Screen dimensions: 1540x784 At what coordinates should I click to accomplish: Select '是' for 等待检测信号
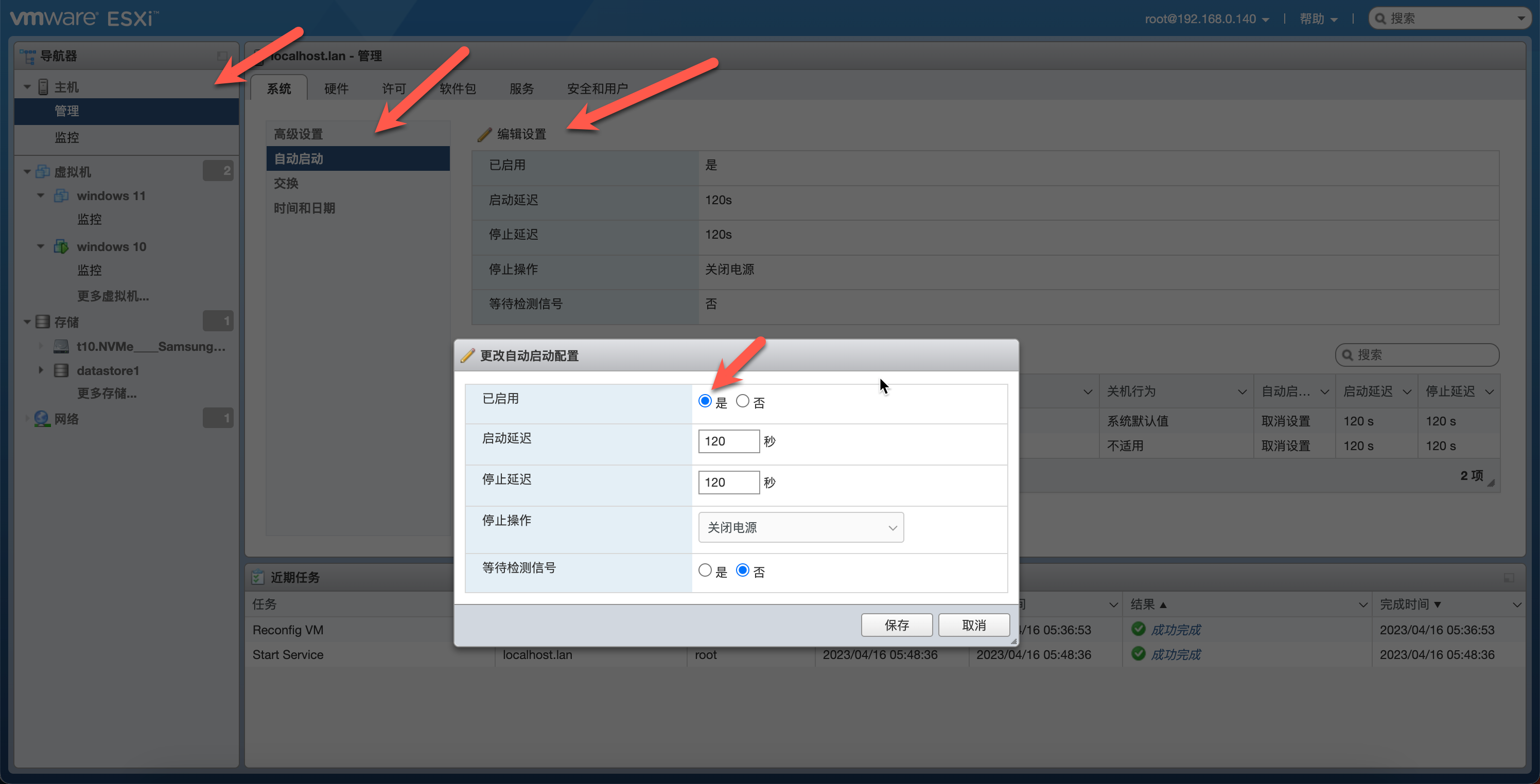click(x=705, y=570)
